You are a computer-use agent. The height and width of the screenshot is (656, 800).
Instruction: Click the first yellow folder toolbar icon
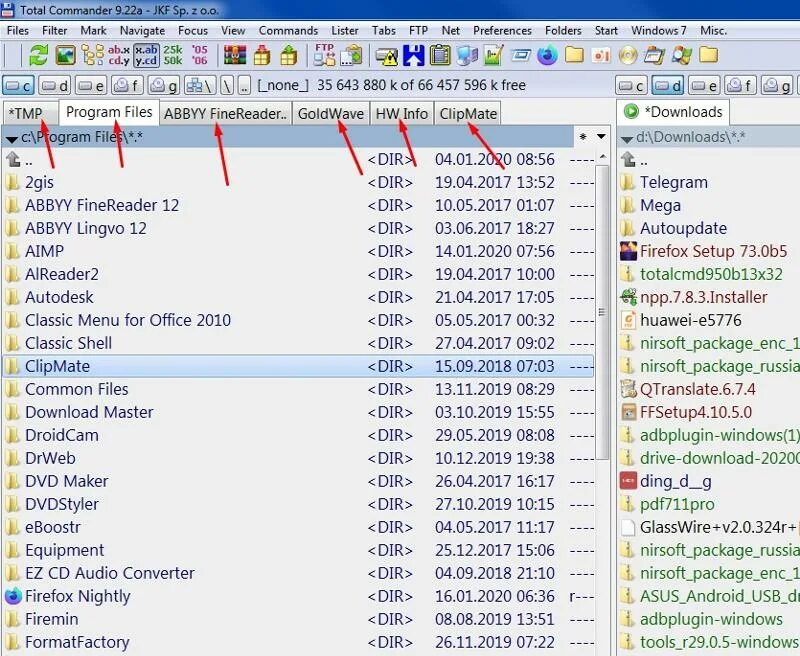coord(574,55)
